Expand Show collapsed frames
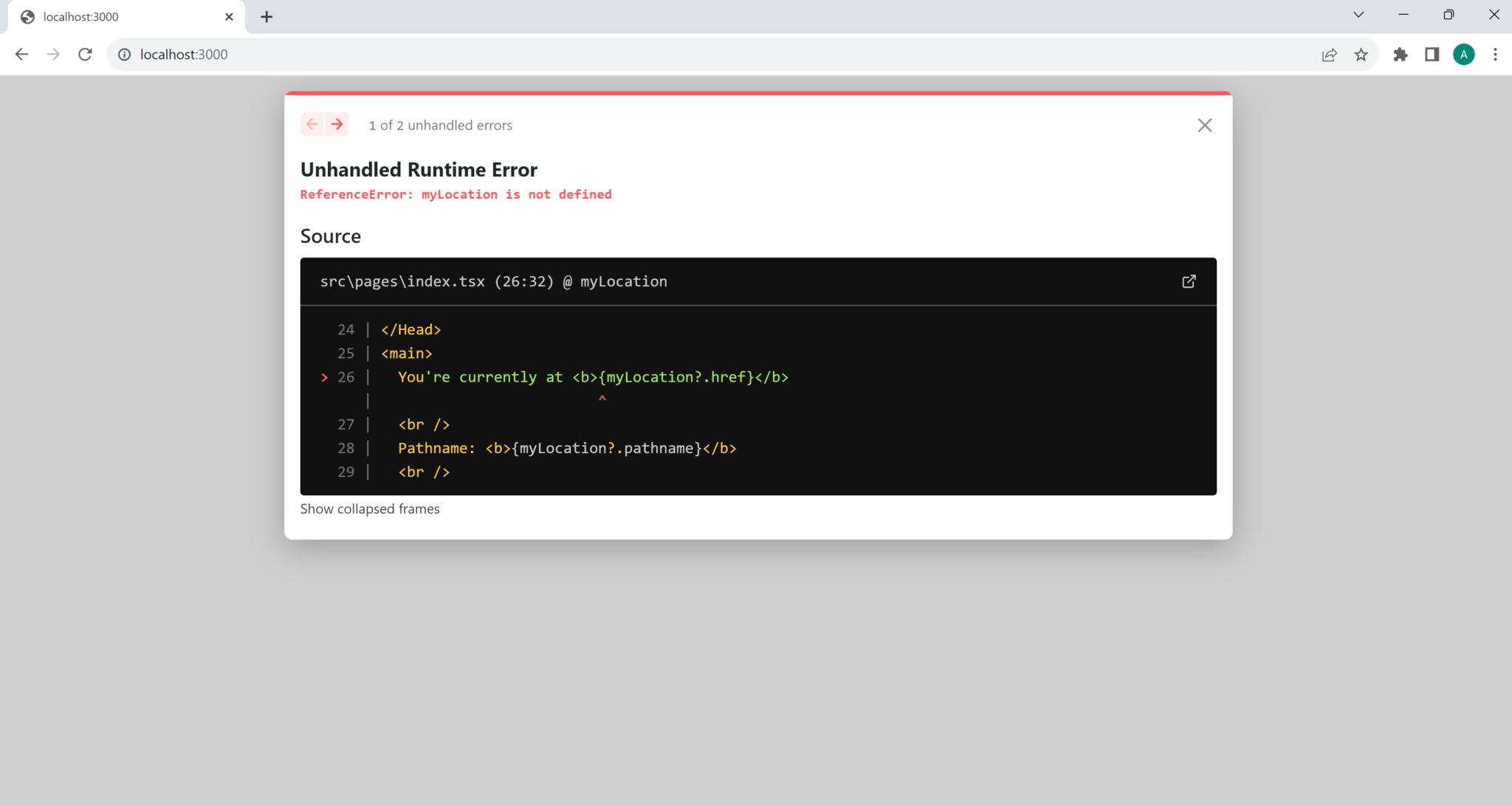This screenshot has width=1512, height=806. (369, 509)
